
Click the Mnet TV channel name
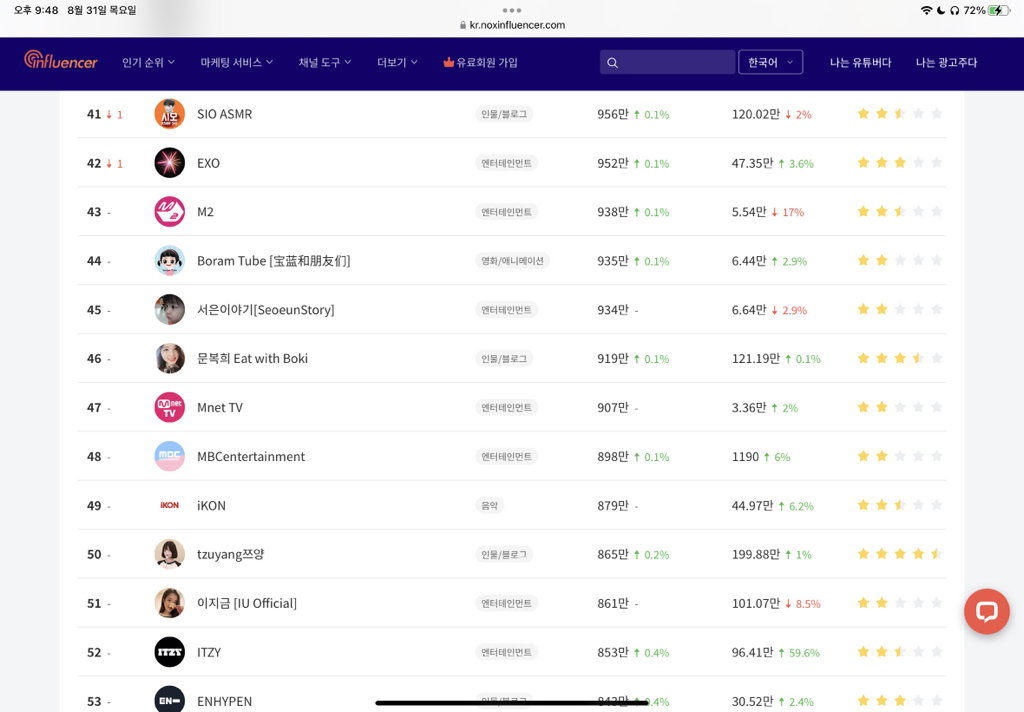220,408
